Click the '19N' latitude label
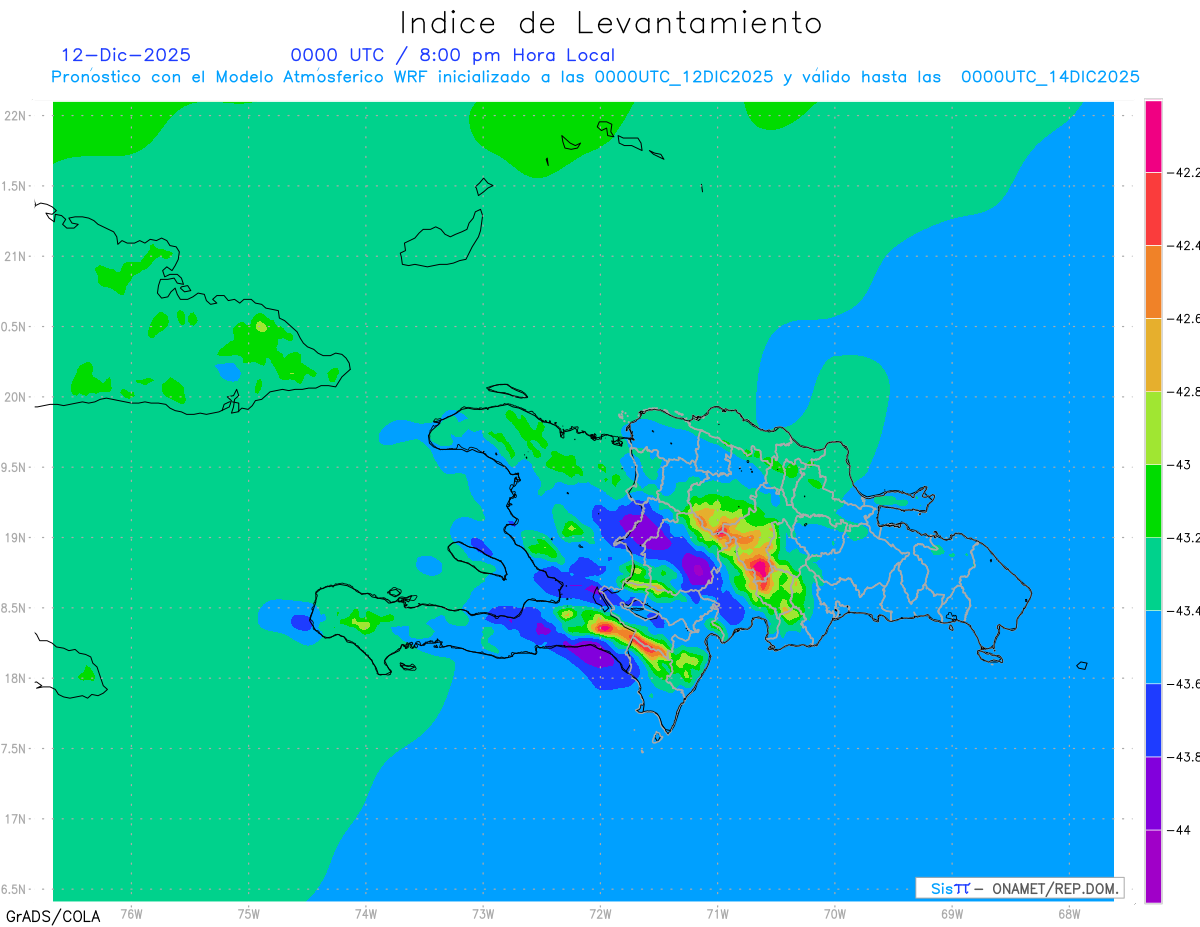 click(x=17, y=538)
